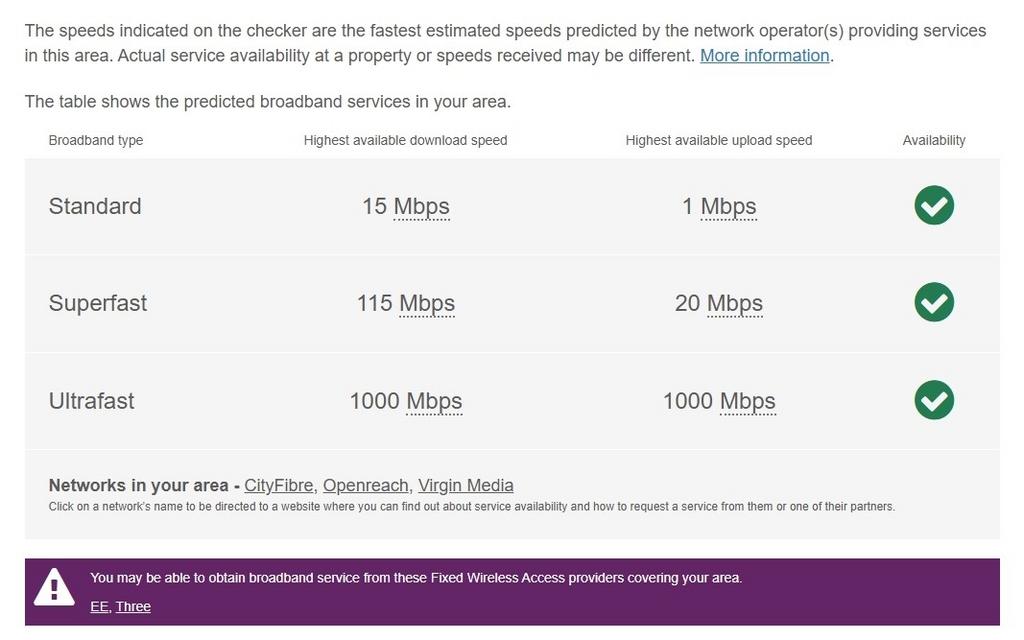1024x640 pixels.
Task: Click the Ultrafast availability check icon
Action: pyautogui.click(x=932, y=399)
